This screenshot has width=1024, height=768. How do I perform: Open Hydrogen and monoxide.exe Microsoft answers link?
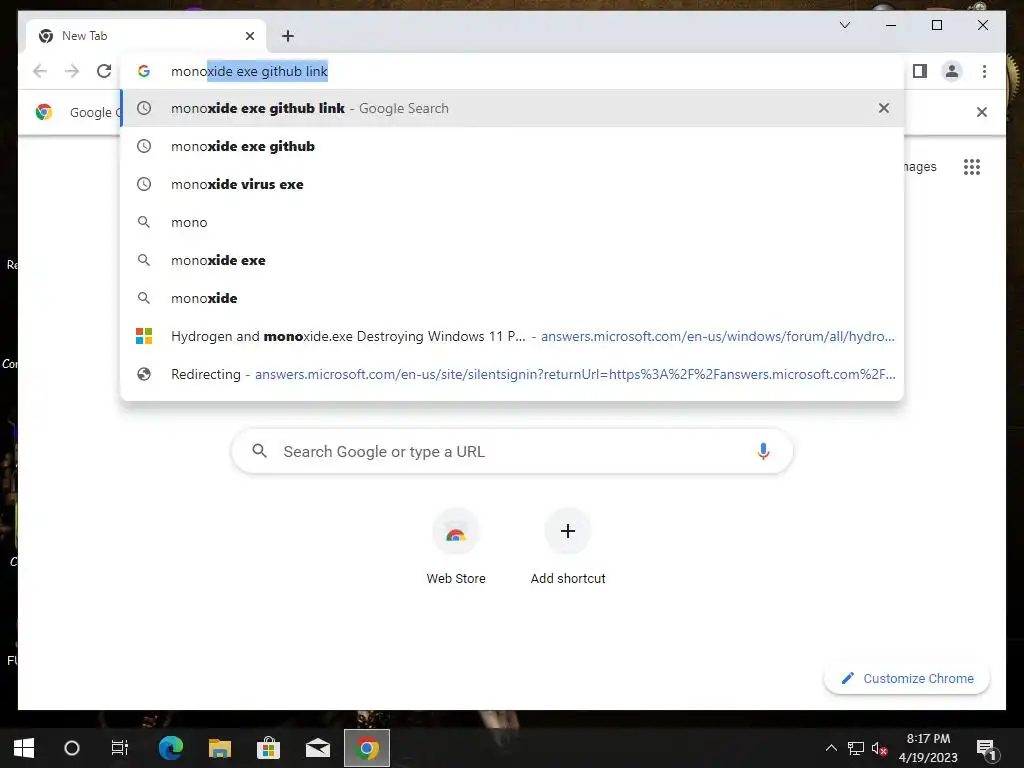coord(513,336)
